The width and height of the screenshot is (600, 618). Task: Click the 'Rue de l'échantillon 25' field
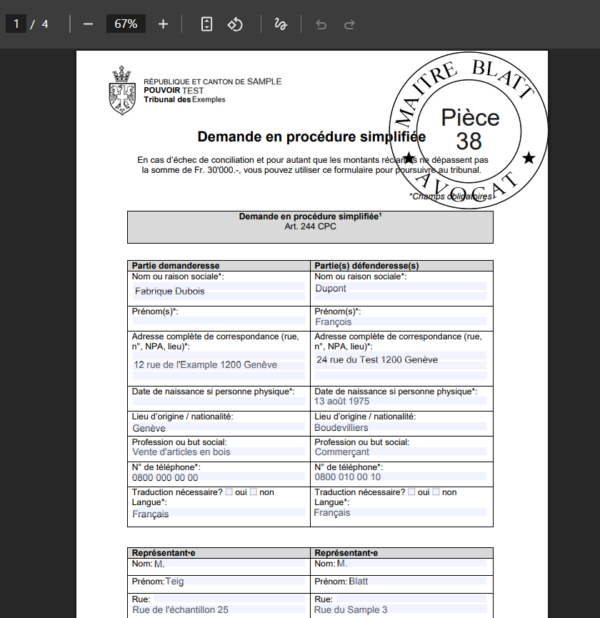pos(218,609)
